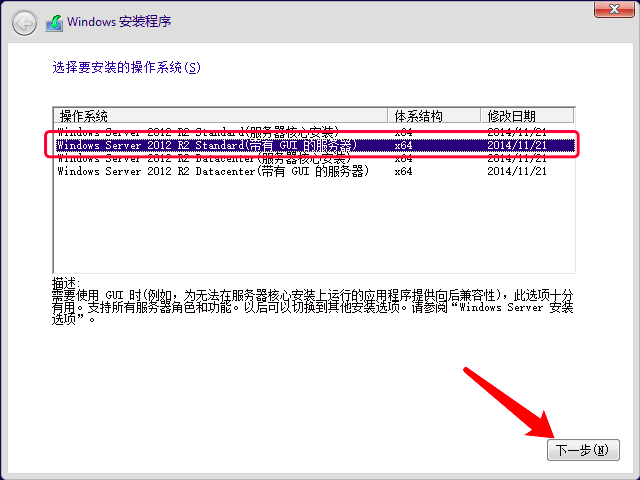
Task: Select Windows Server 2012 R2 Datacenter(服务器核心安装)
Action: point(314,158)
